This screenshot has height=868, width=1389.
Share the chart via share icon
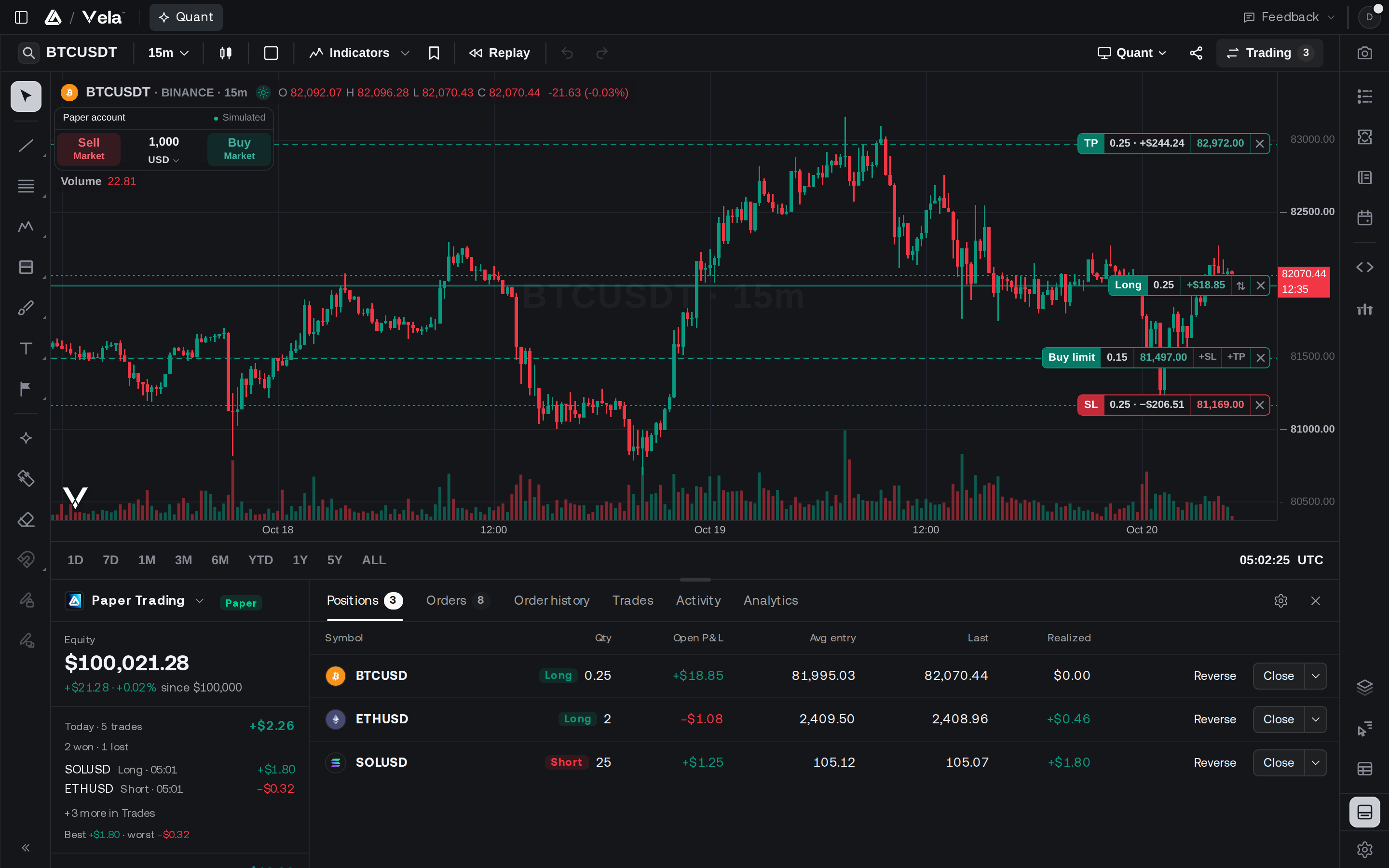1196,53
